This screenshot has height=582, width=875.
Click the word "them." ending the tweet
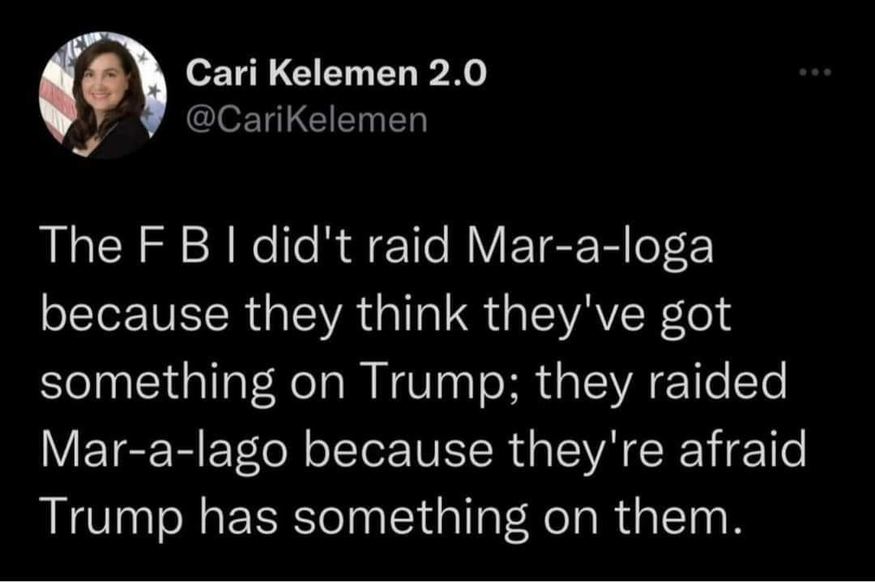pyautogui.click(x=678, y=516)
